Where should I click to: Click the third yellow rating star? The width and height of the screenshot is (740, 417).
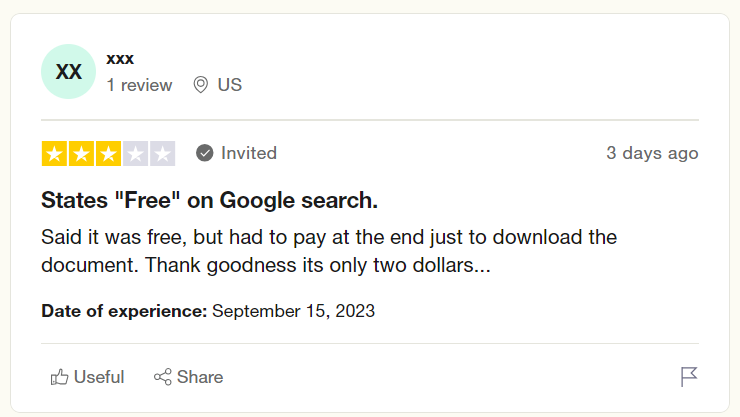click(x=108, y=154)
